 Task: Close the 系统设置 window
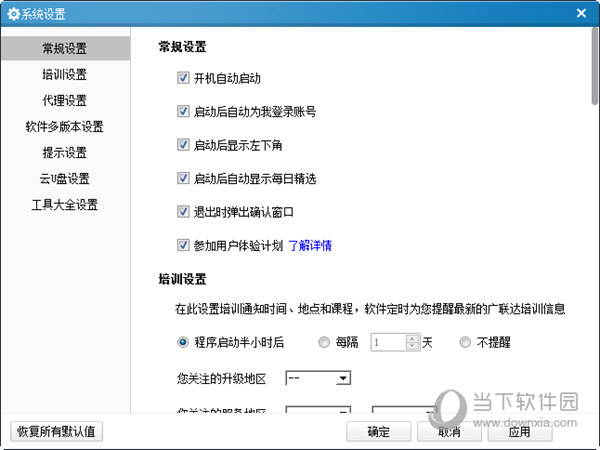point(581,13)
